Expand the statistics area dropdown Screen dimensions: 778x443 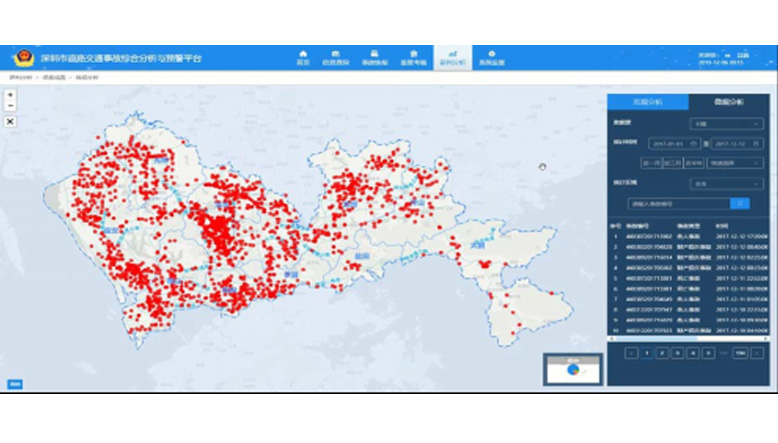(727, 184)
